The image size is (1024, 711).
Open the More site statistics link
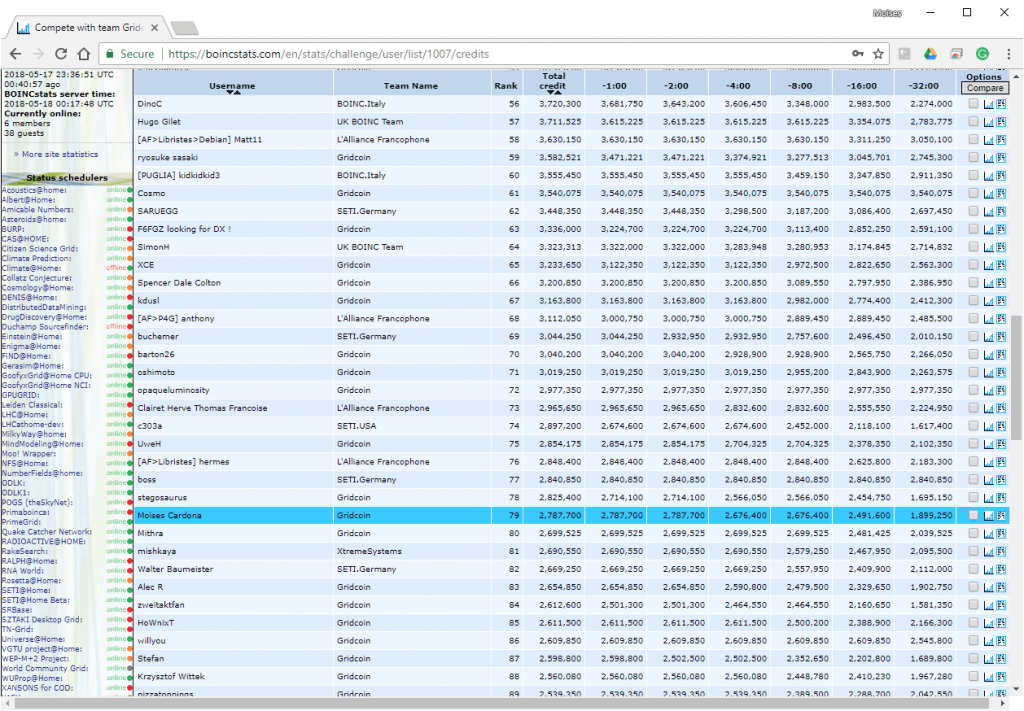coord(59,154)
